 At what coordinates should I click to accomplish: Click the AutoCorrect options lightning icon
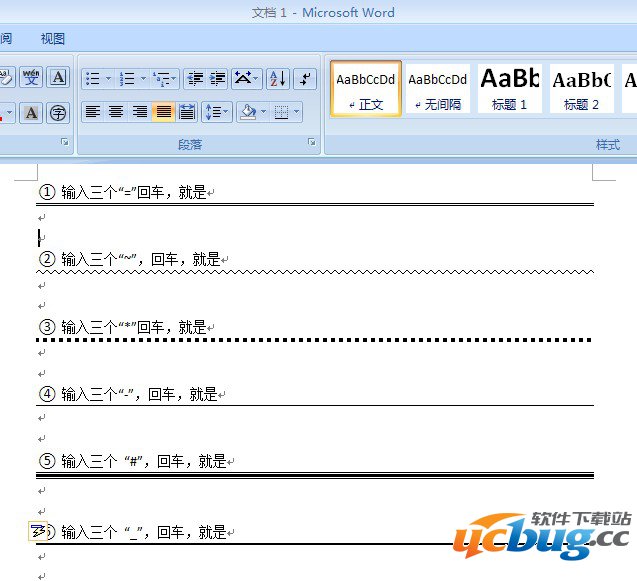(38, 531)
